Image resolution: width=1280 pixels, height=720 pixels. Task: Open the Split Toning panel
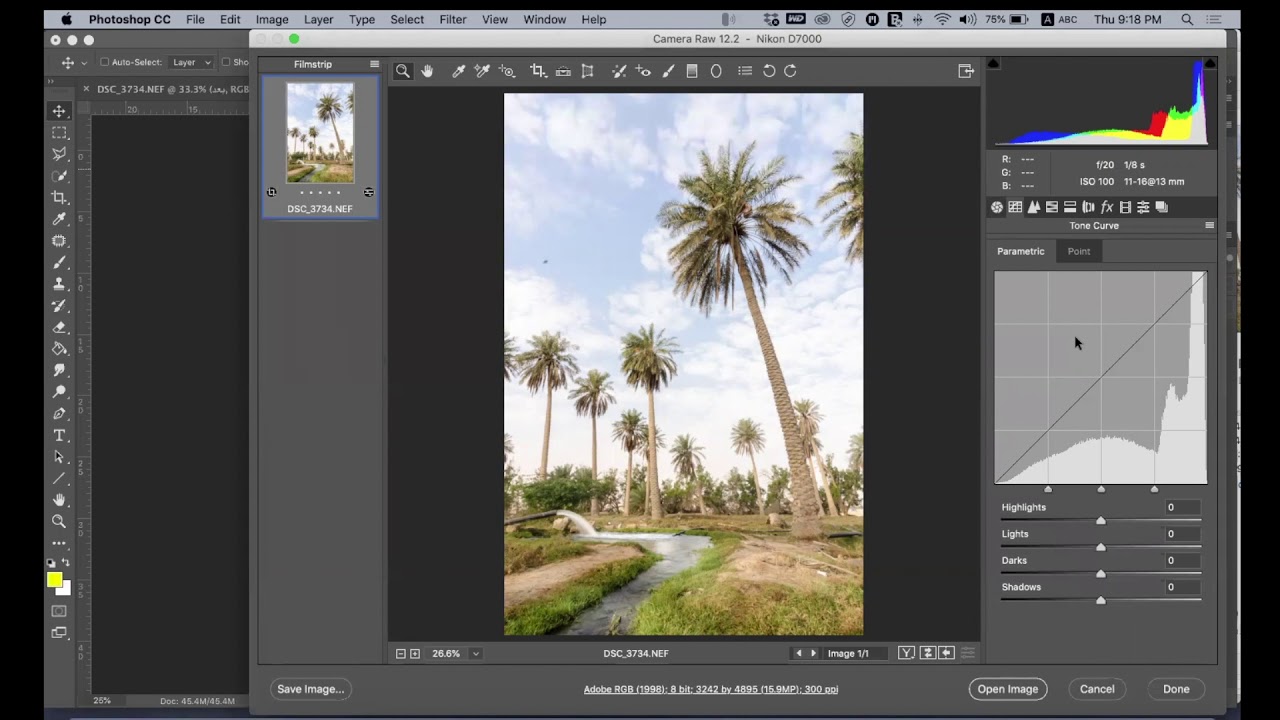tap(1070, 207)
